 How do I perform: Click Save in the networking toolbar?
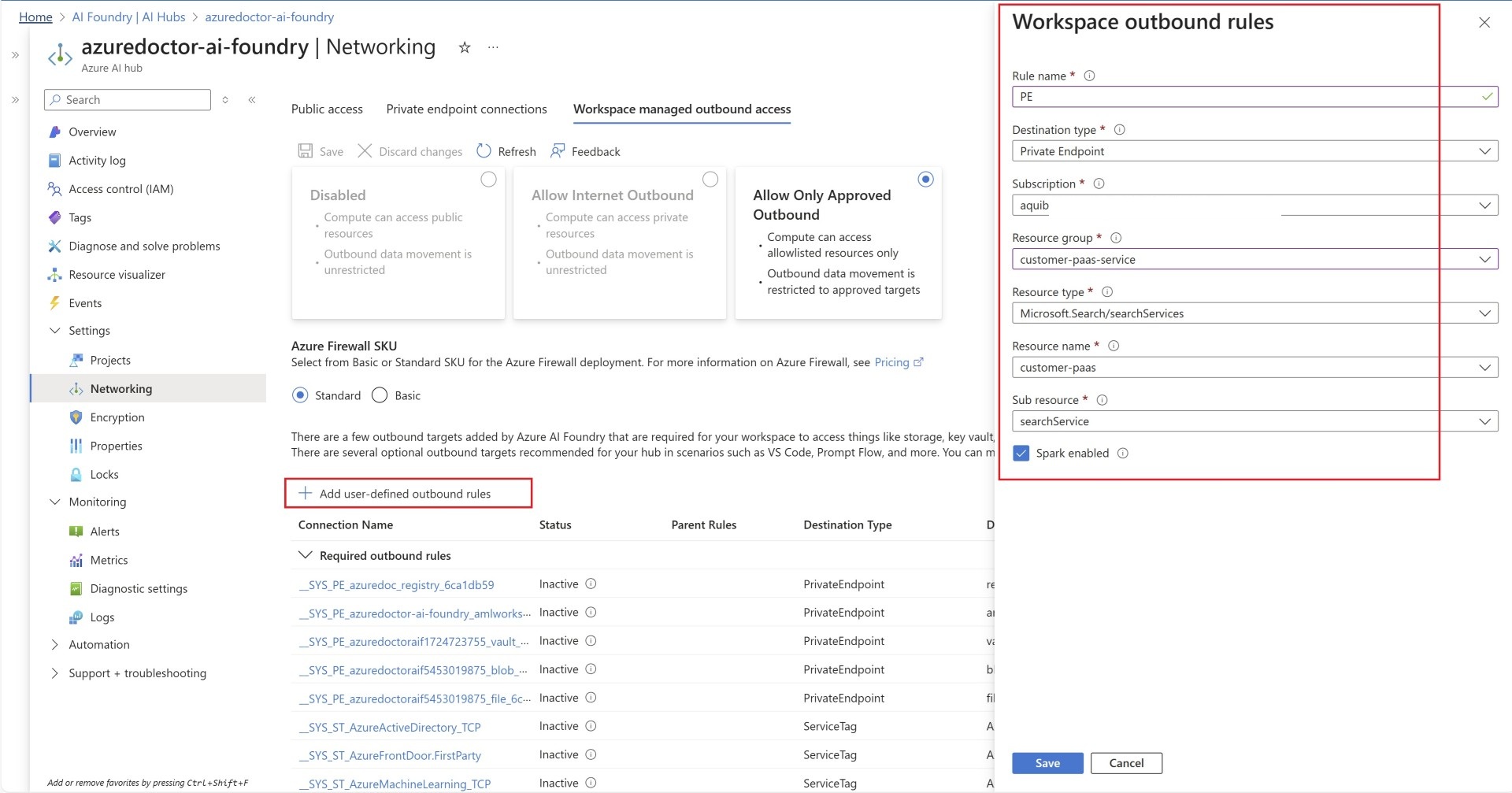pyautogui.click(x=321, y=151)
